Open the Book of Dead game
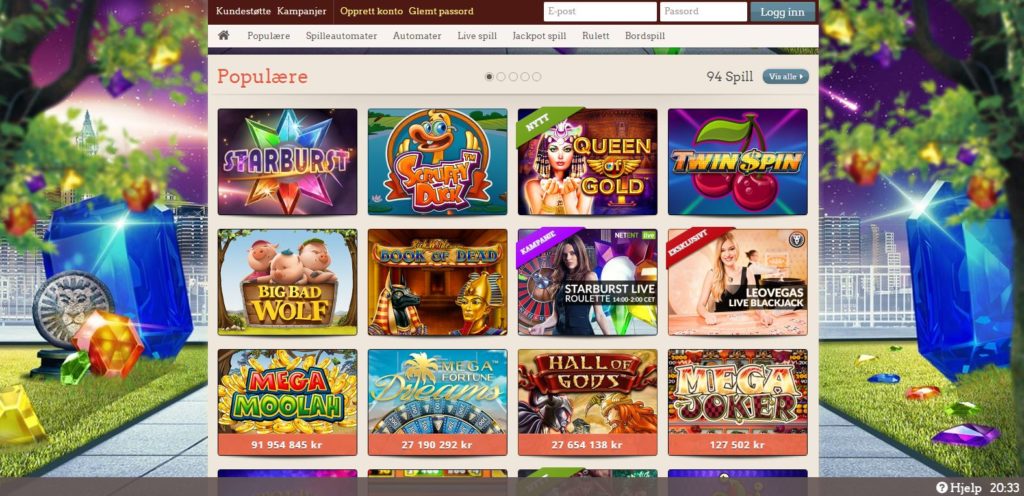The height and width of the screenshot is (496, 1024). click(x=438, y=282)
